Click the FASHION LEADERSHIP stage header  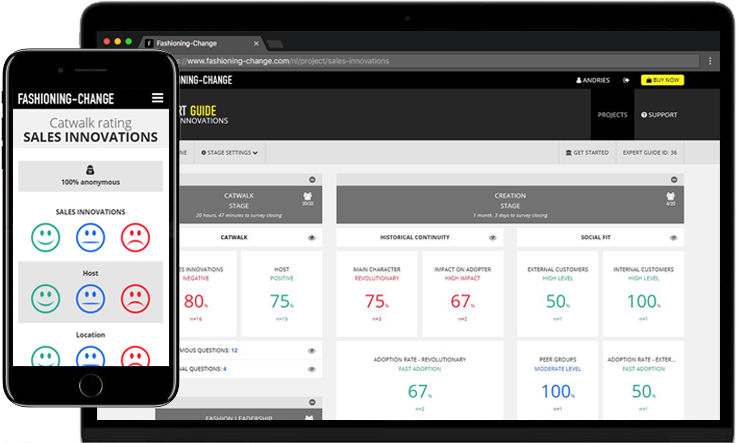pos(239,414)
